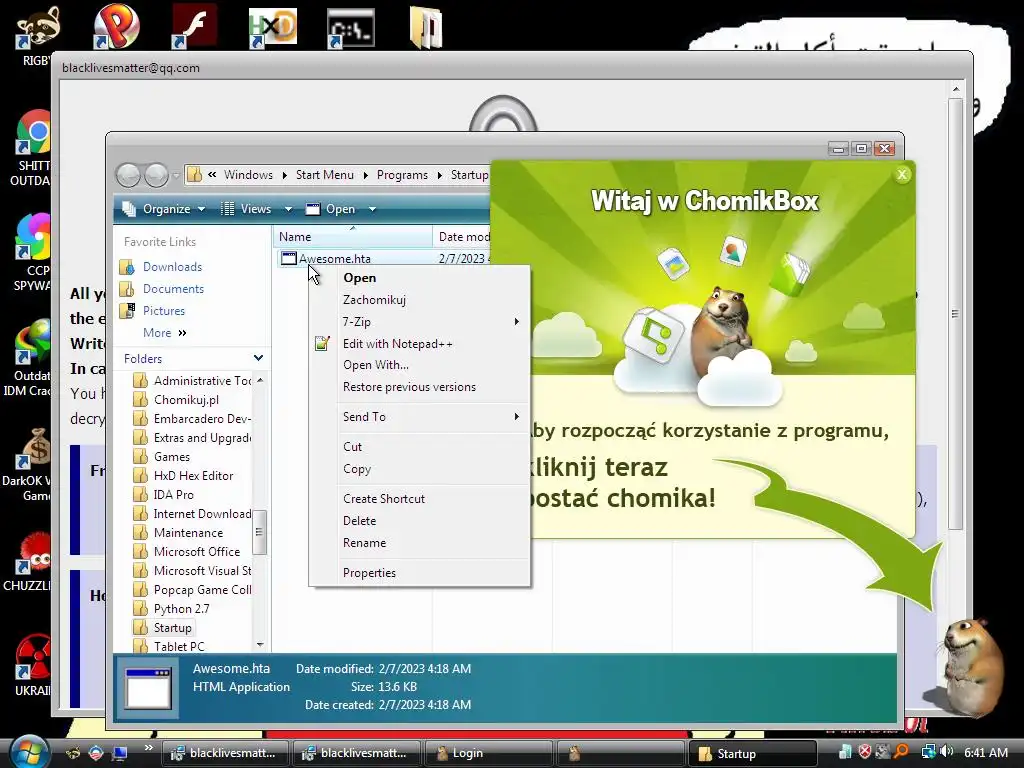Open the command prompt desktop shortcut
The image size is (1024, 768).
click(351, 28)
